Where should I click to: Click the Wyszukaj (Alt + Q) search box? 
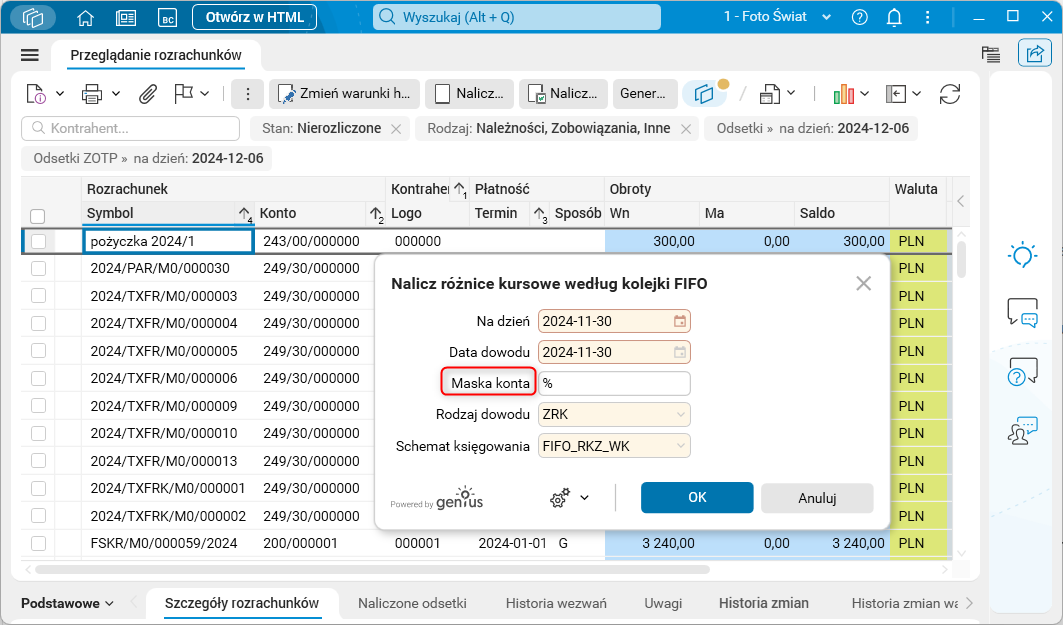517,17
